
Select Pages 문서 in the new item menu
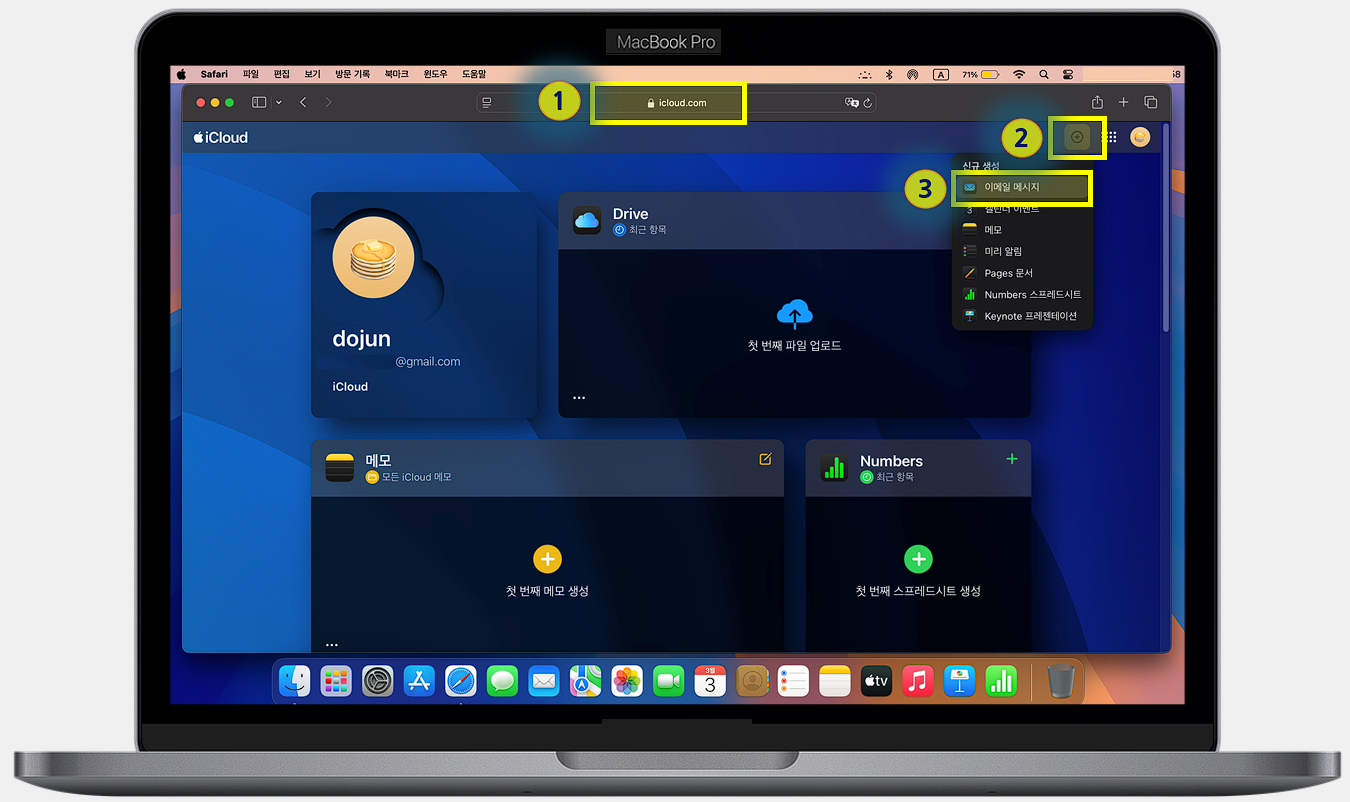pyautogui.click(x=1022, y=273)
